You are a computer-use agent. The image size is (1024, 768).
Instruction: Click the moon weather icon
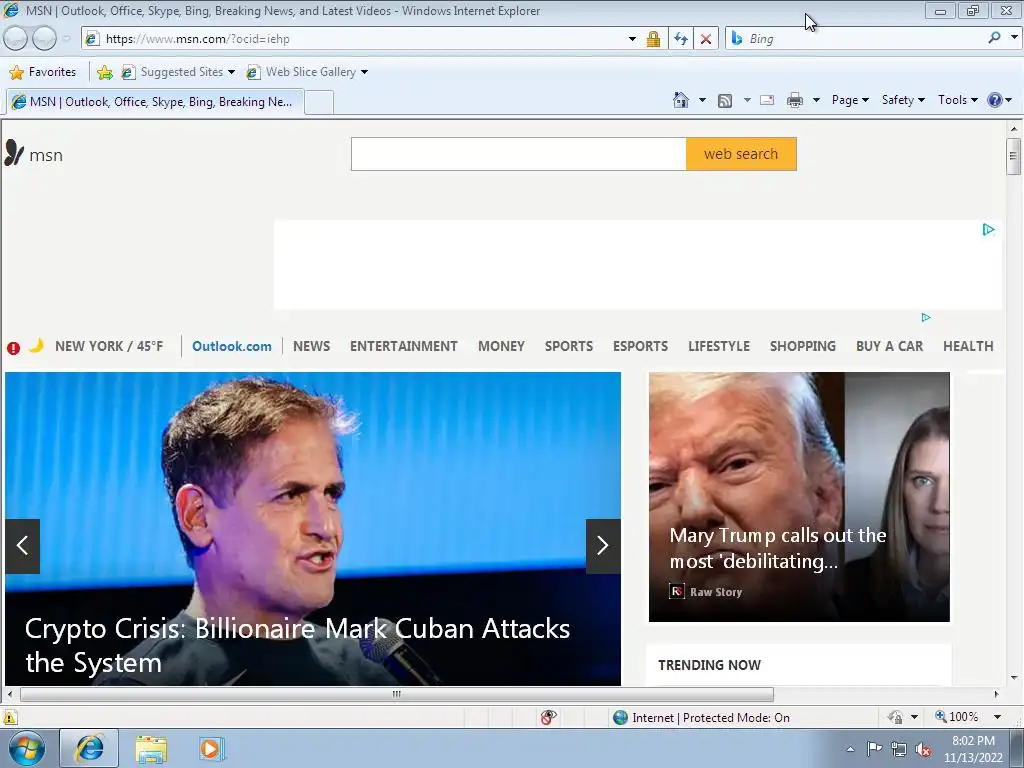tap(37, 345)
